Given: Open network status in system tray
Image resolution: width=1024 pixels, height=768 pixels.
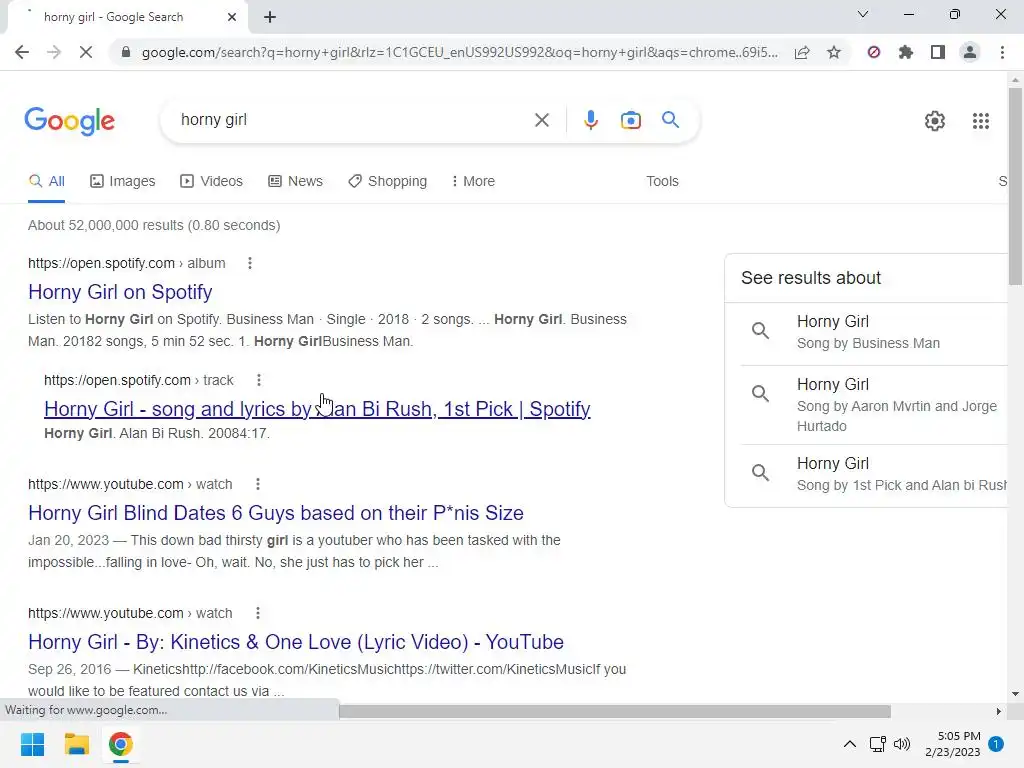Looking at the screenshot, I should (x=877, y=744).
